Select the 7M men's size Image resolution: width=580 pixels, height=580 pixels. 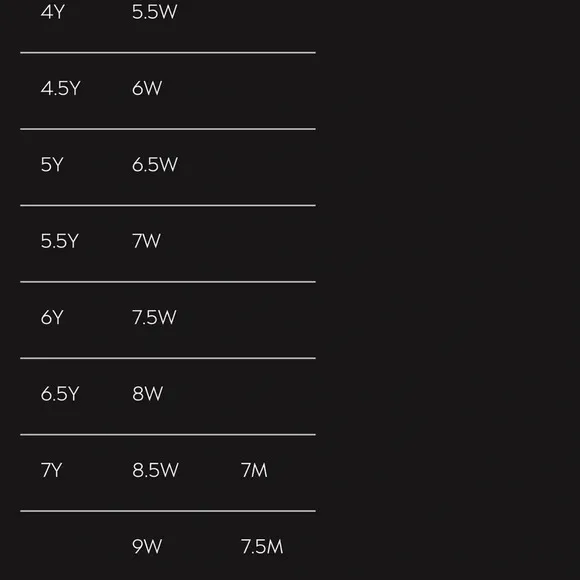(x=254, y=471)
